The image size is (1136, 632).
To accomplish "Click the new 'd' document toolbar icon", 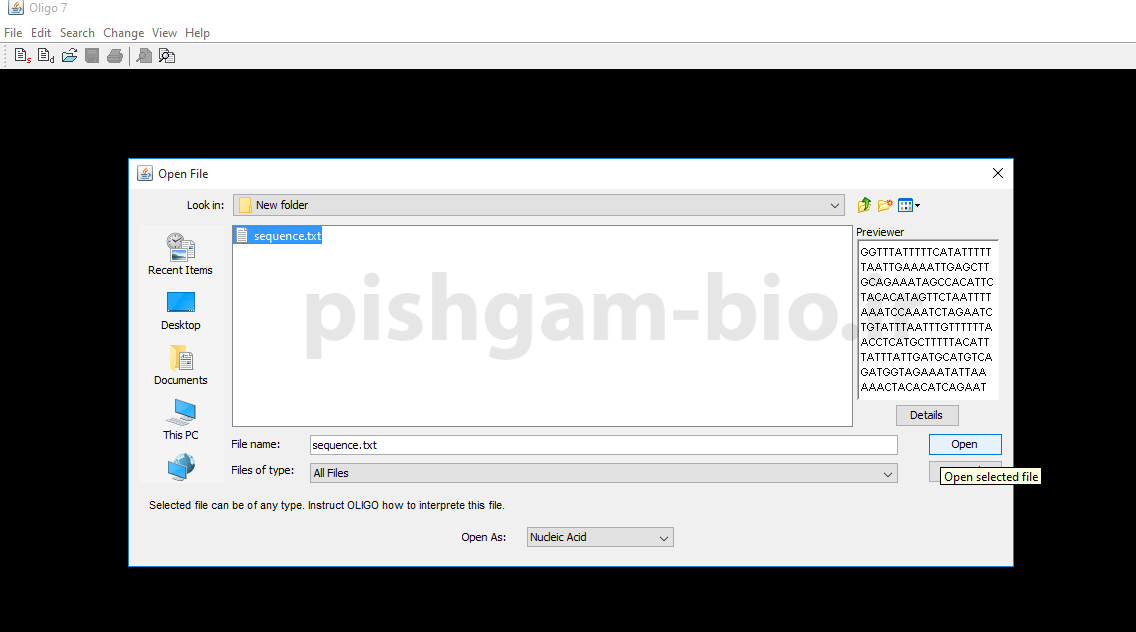I will click(45, 56).
